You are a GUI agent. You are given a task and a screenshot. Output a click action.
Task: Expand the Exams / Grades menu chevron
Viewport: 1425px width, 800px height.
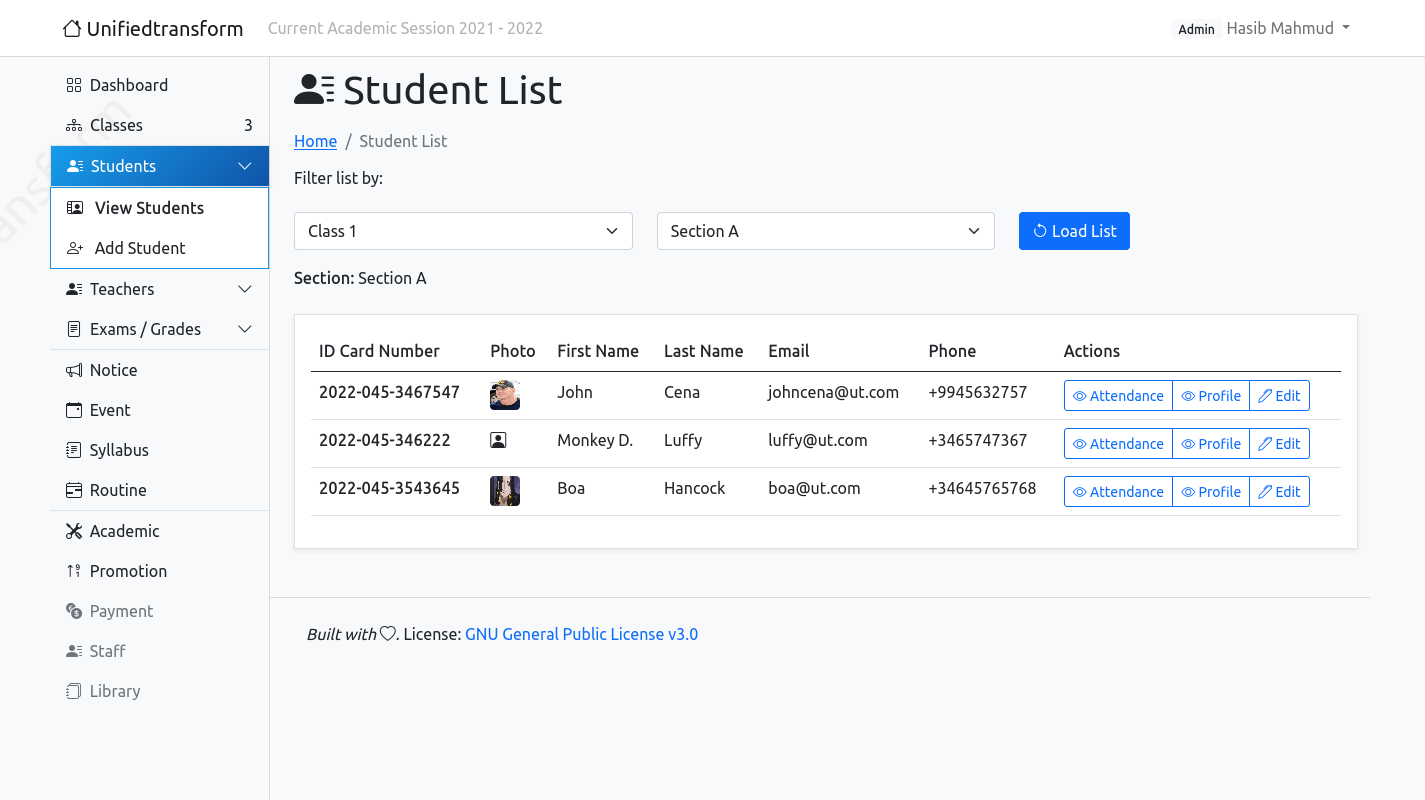245,329
